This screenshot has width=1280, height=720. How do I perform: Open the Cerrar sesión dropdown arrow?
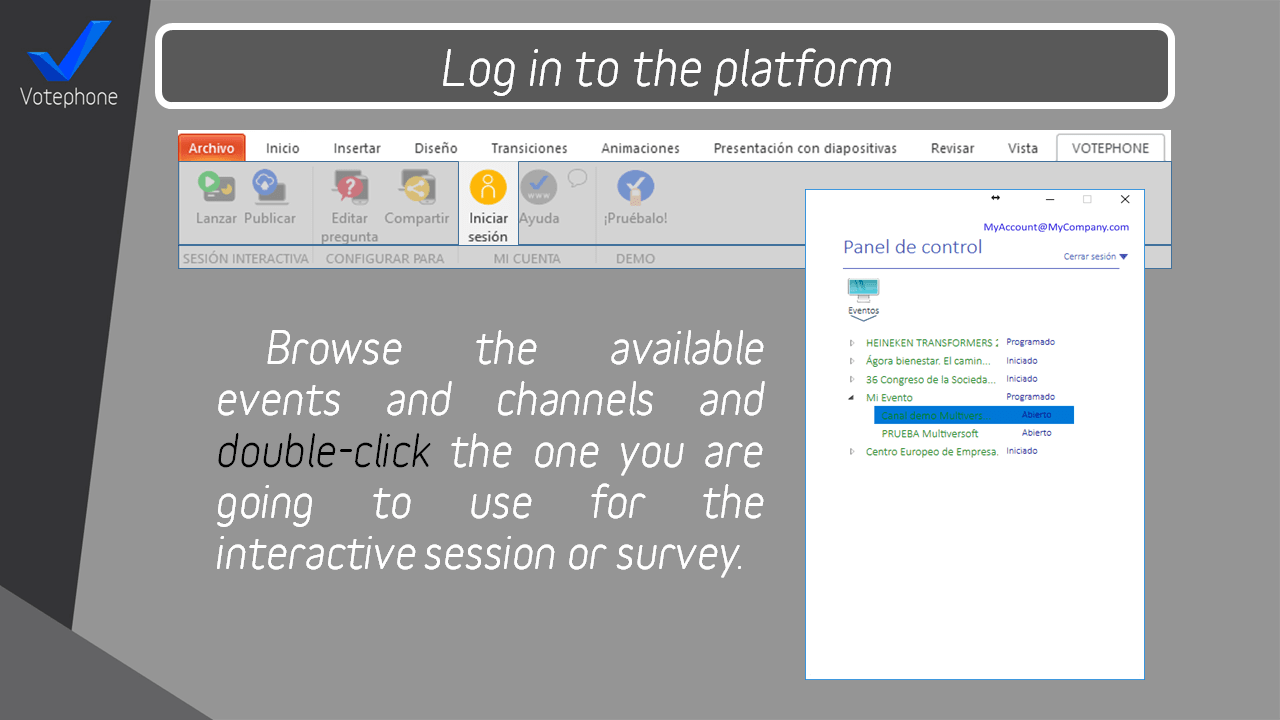1124,257
